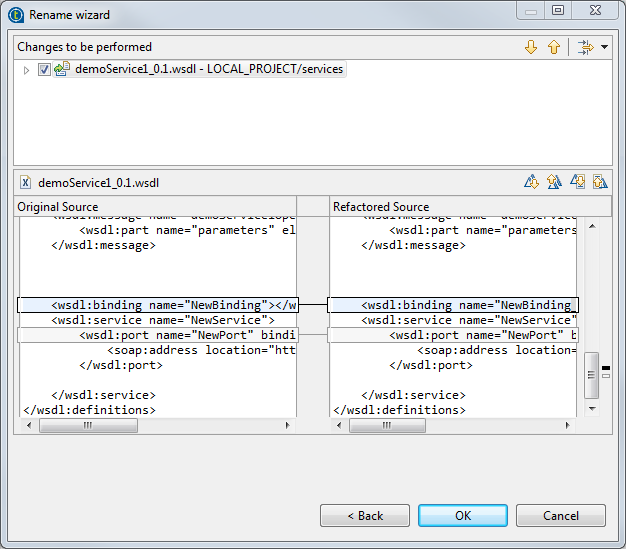This screenshot has height=549, width=626.
Task: Click the black change marker in overview ruler
Action: pyautogui.click(x=606, y=368)
